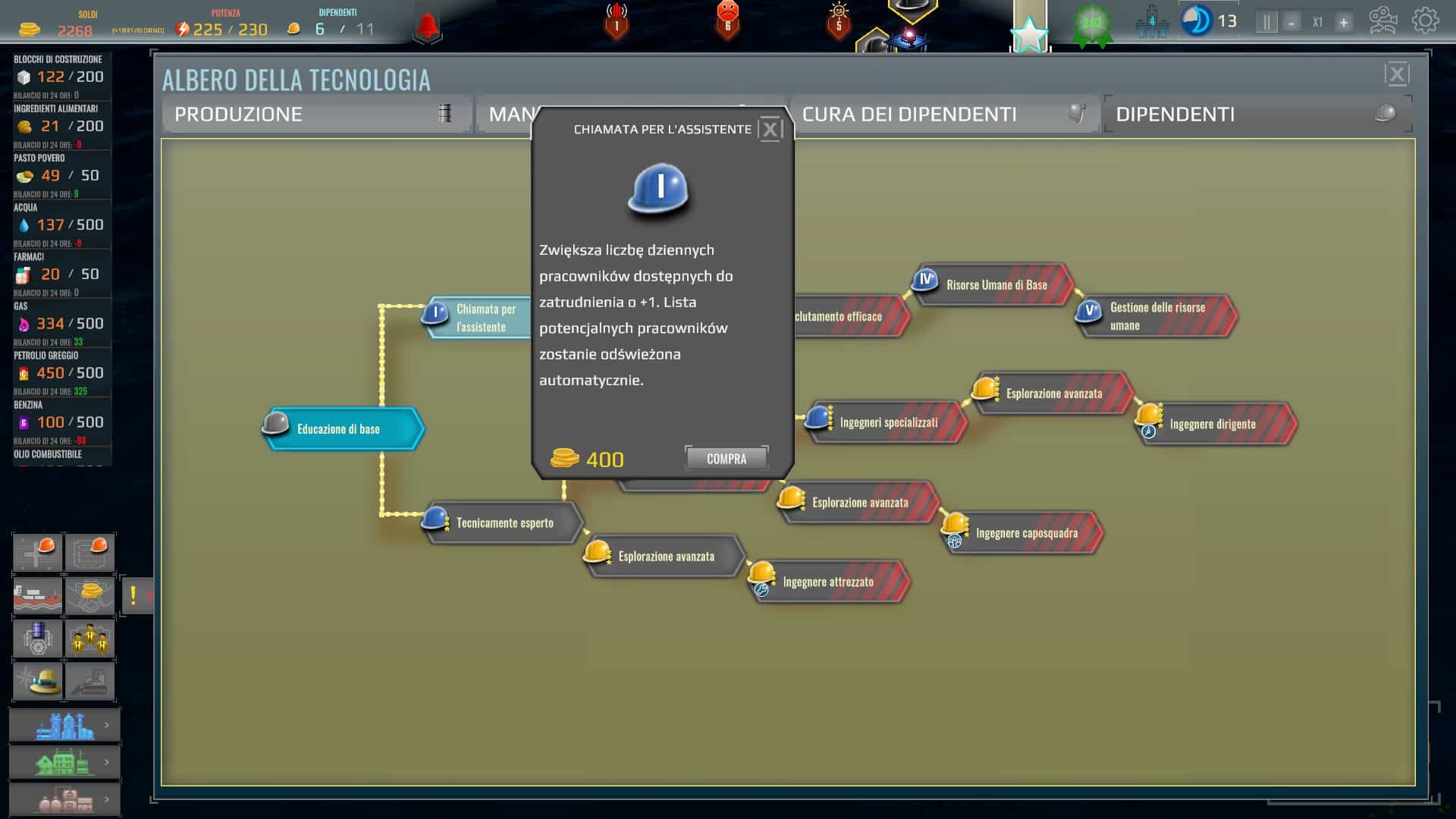
Task: Select the Gestione delle risorse umane node
Action: [1156, 316]
